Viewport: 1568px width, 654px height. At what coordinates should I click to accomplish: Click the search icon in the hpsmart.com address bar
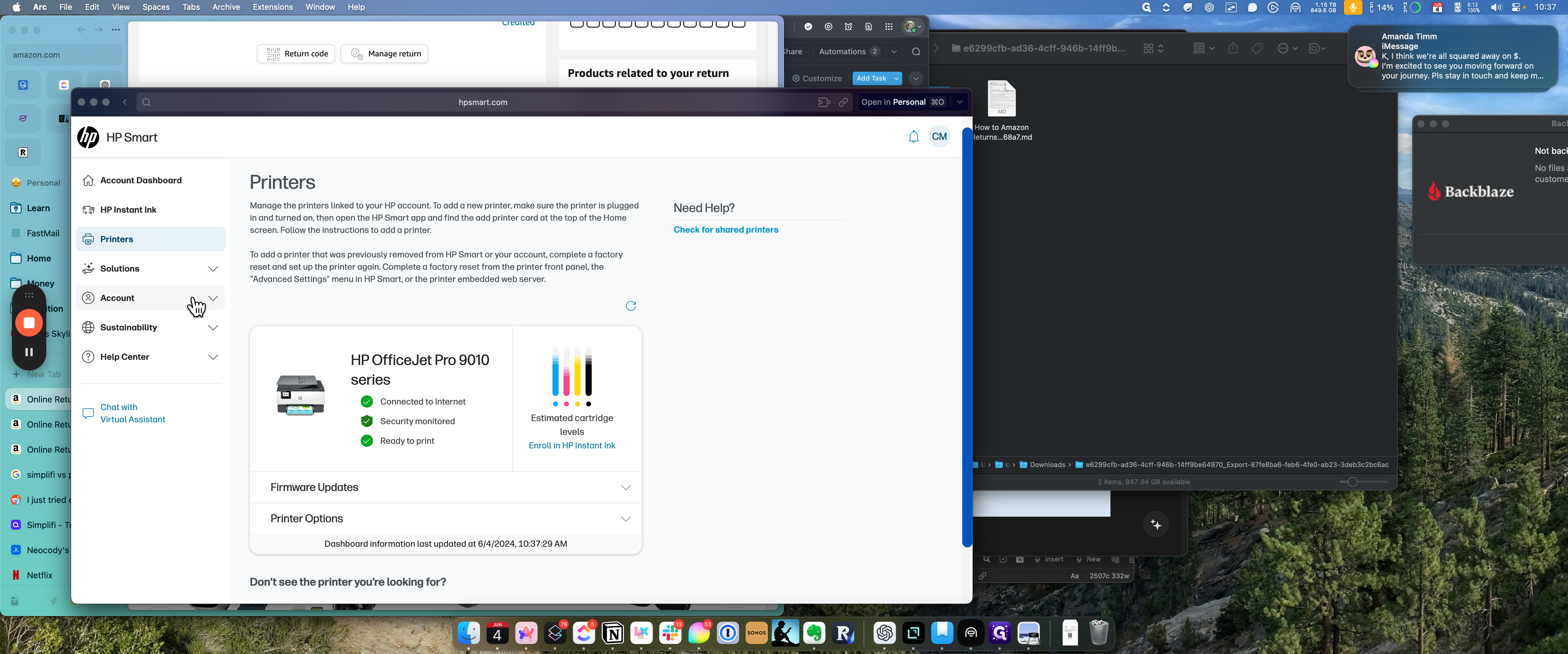point(146,102)
